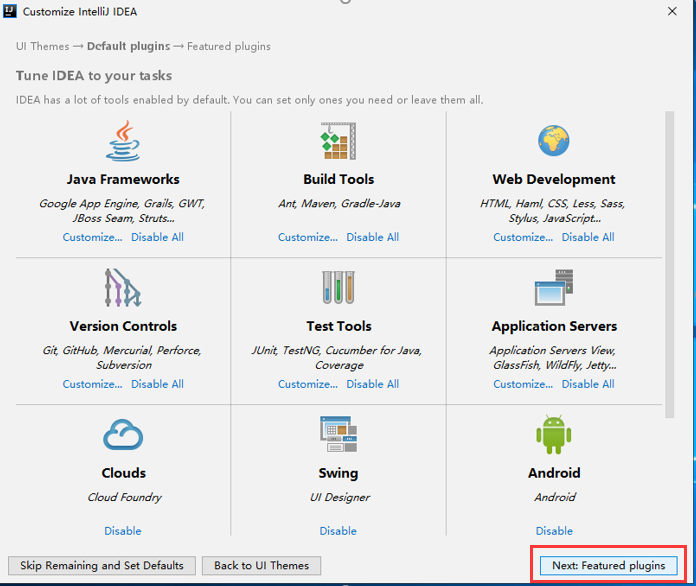The image size is (696, 586).
Task: Click the Web Development heading
Action: (554, 179)
